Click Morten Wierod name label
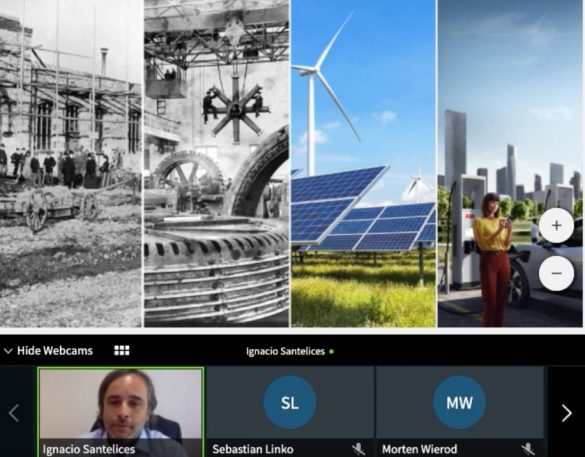This screenshot has width=585, height=457. click(x=419, y=449)
